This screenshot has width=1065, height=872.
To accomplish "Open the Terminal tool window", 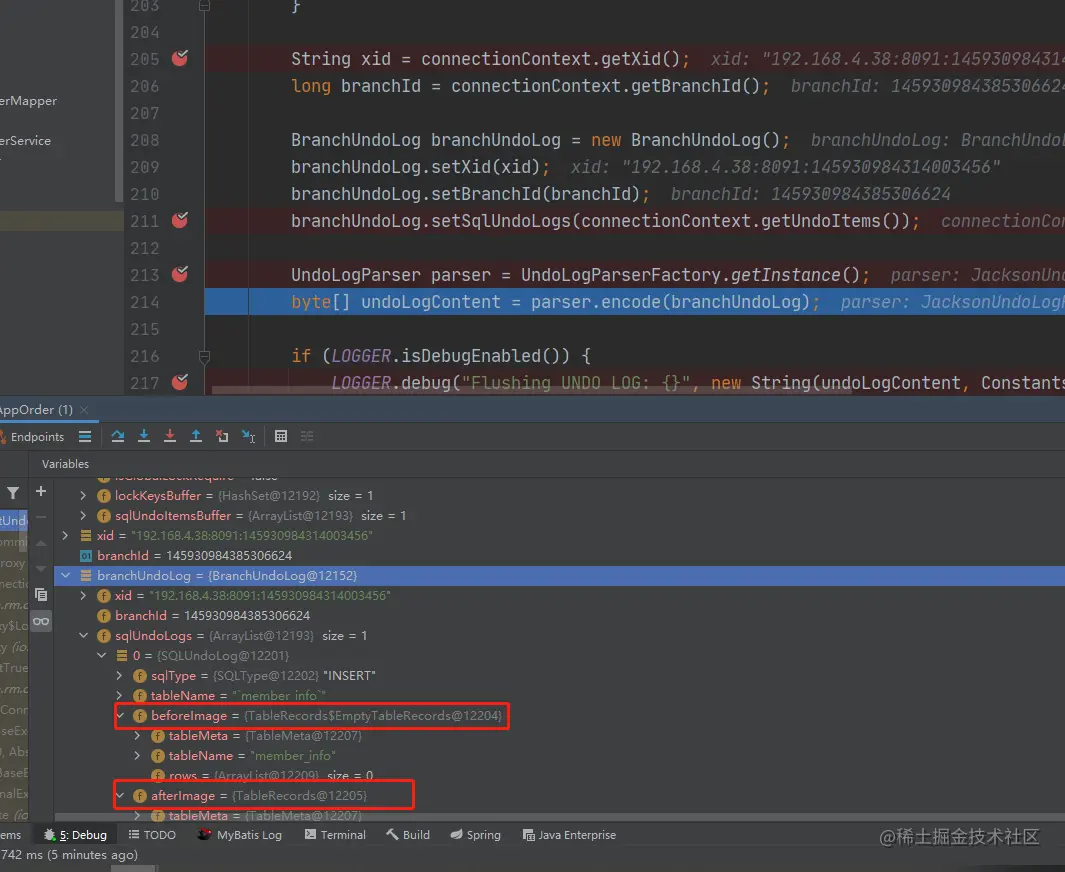I will (336, 835).
